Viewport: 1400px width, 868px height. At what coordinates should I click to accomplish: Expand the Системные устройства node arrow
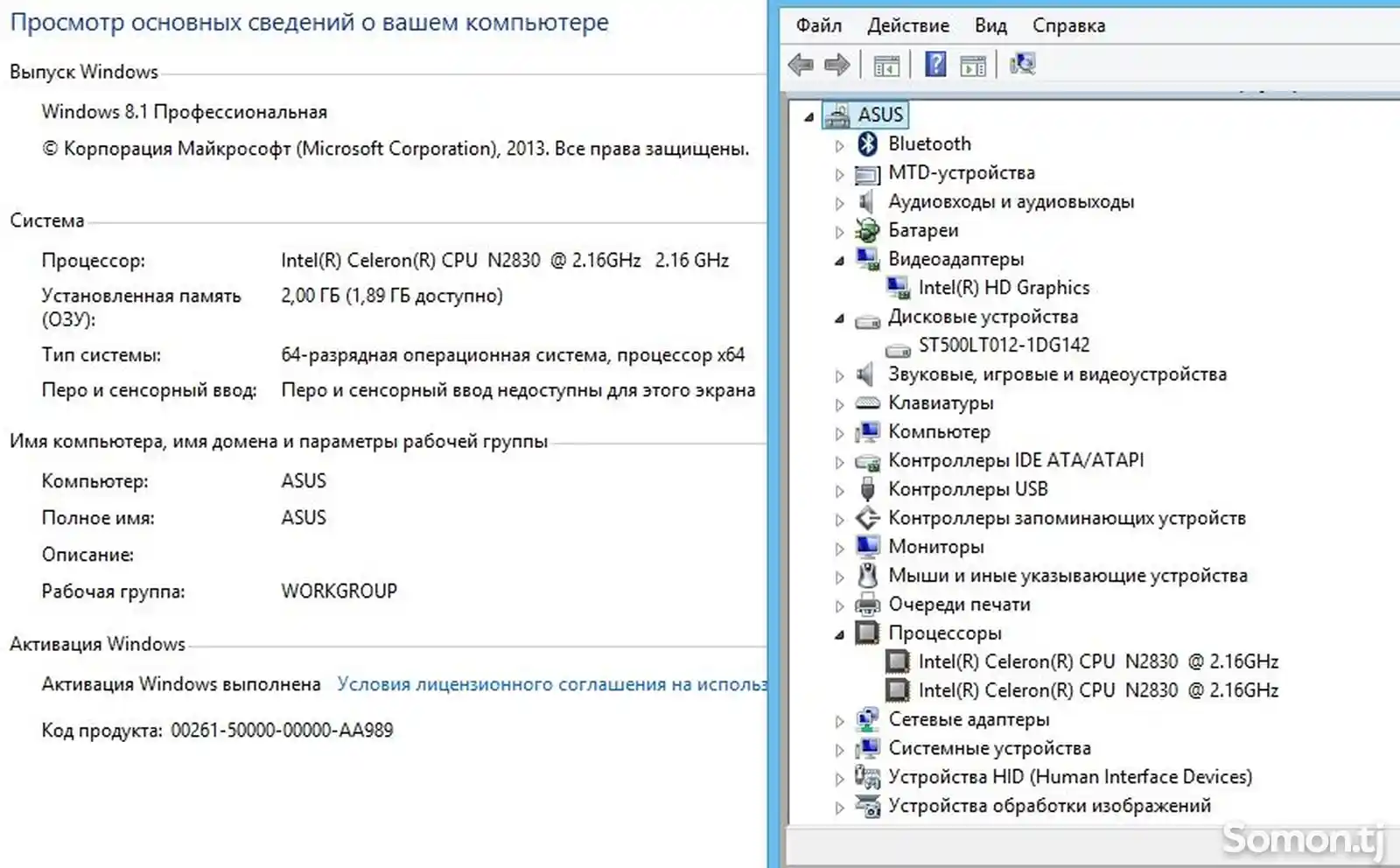pyautogui.click(x=839, y=750)
